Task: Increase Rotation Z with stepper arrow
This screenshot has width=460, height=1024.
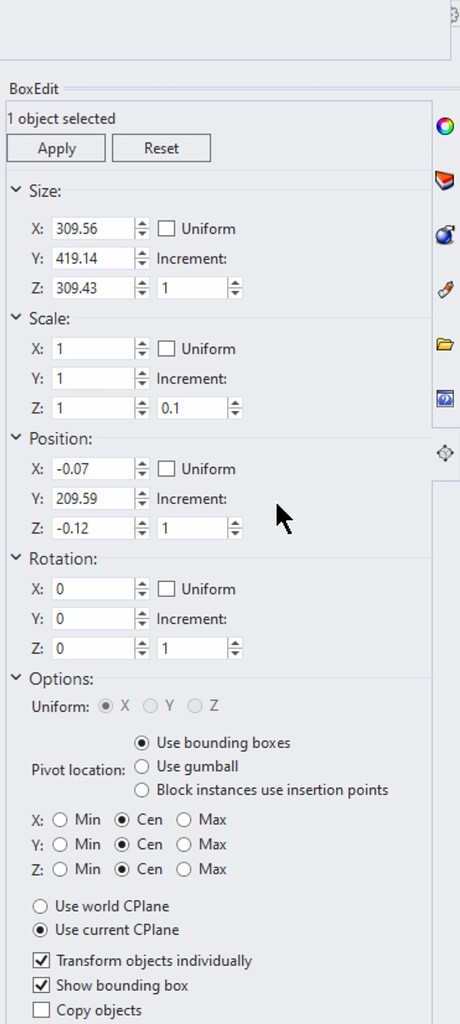Action: coord(142,643)
